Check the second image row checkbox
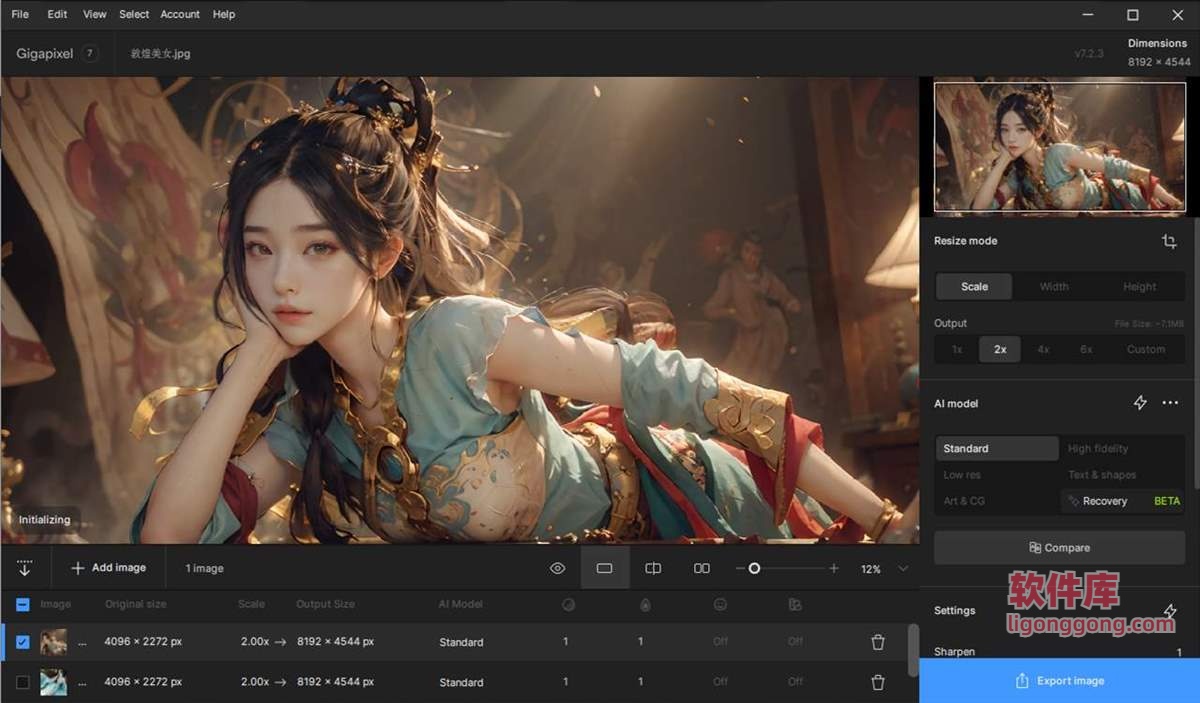 [x=23, y=682]
